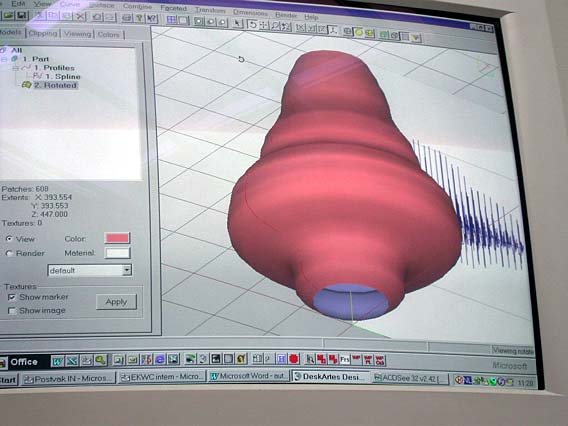Click the print toolbar icon
Viewport: 568px width, 426px height.
tap(127, 18)
